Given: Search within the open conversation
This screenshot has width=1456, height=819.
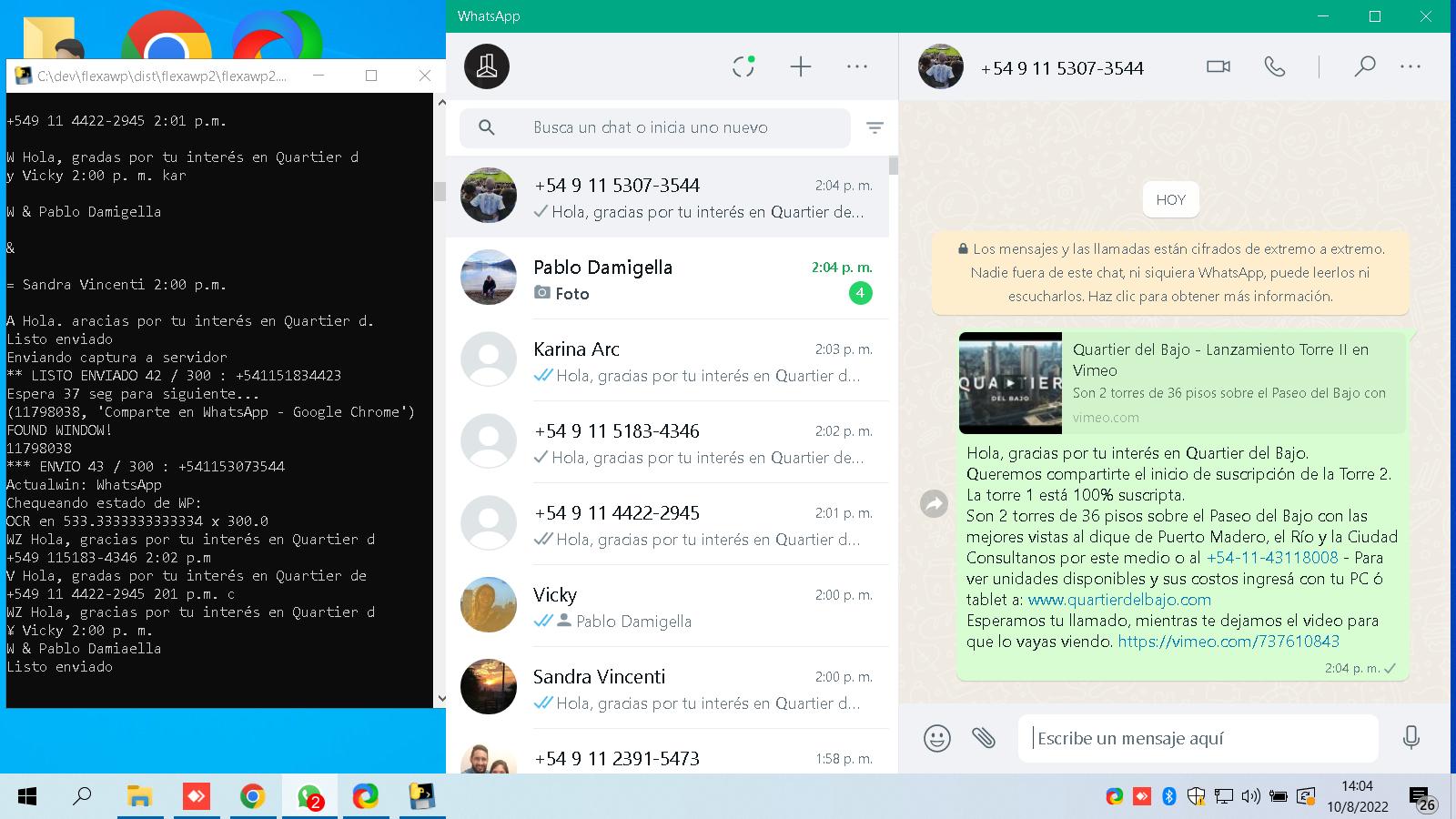Looking at the screenshot, I should [x=1364, y=66].
